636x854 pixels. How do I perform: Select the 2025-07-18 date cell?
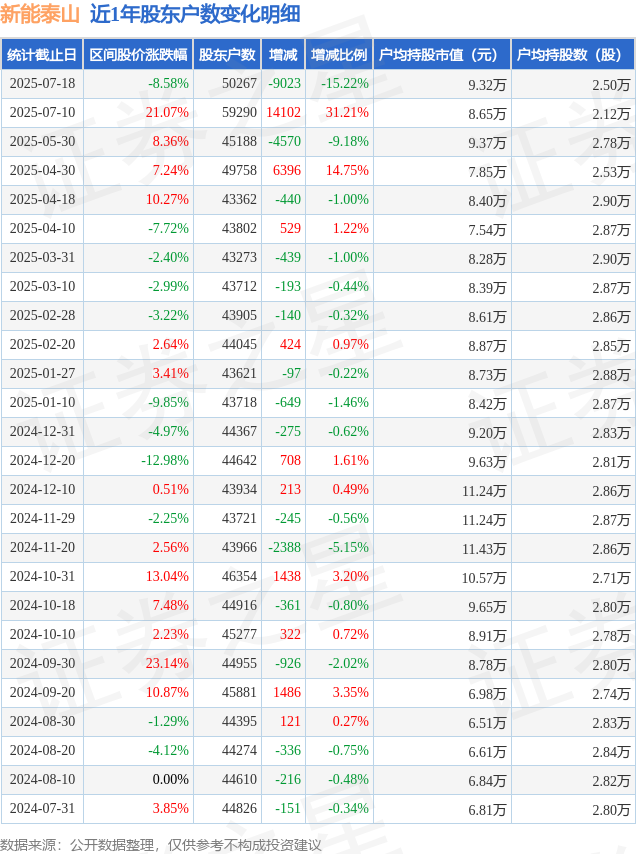pyautogui.click(x=42, y=83)
